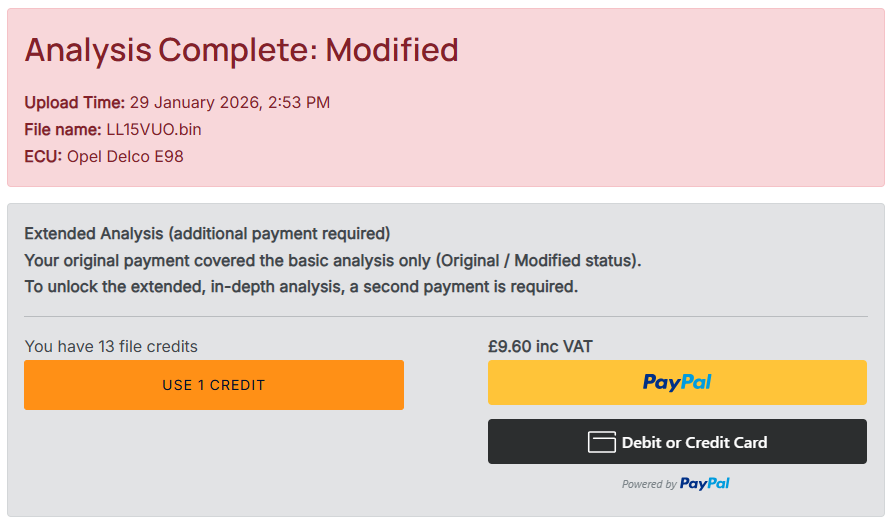Click the 'To unlock the extended' sentence

click(x=301, y=287)
